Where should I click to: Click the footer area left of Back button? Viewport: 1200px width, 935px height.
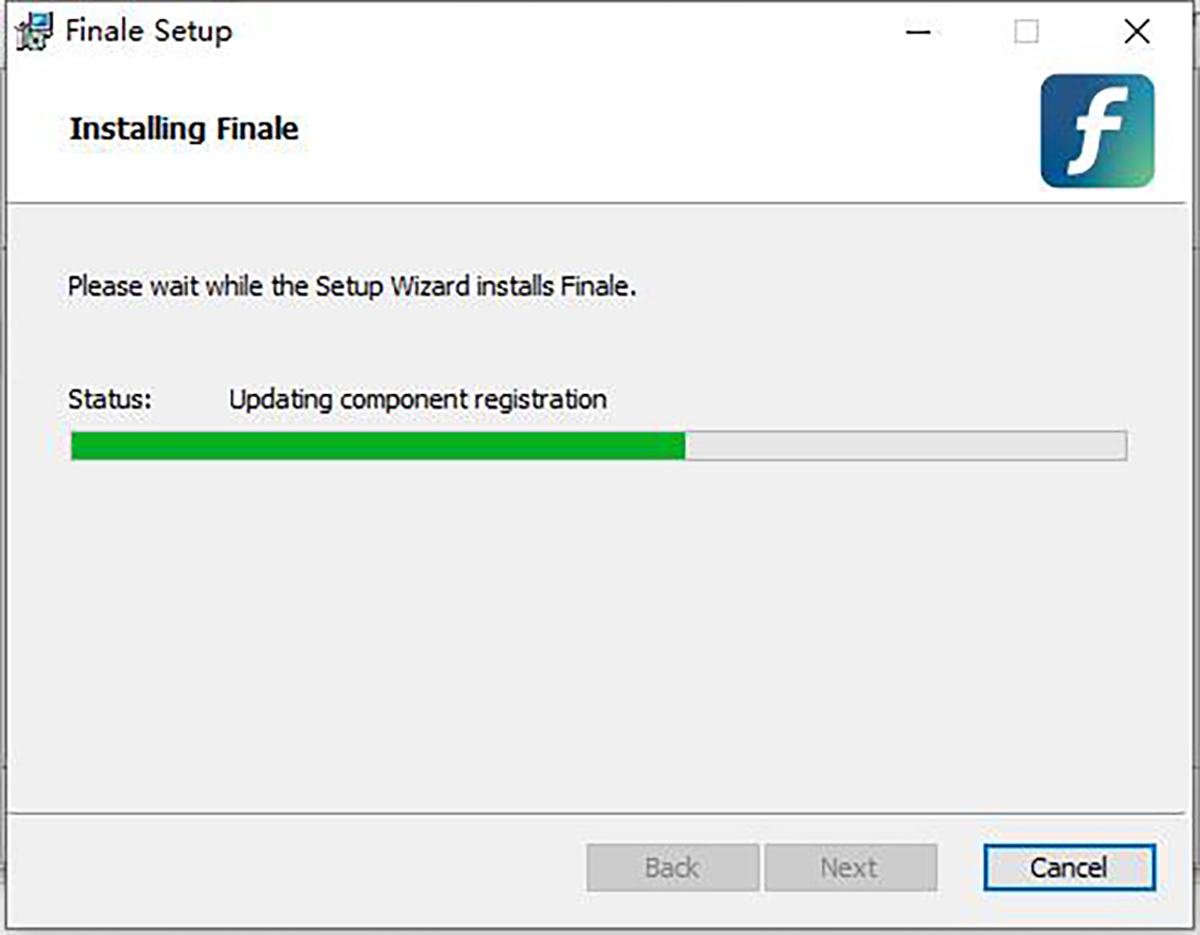tap(300, 867)
